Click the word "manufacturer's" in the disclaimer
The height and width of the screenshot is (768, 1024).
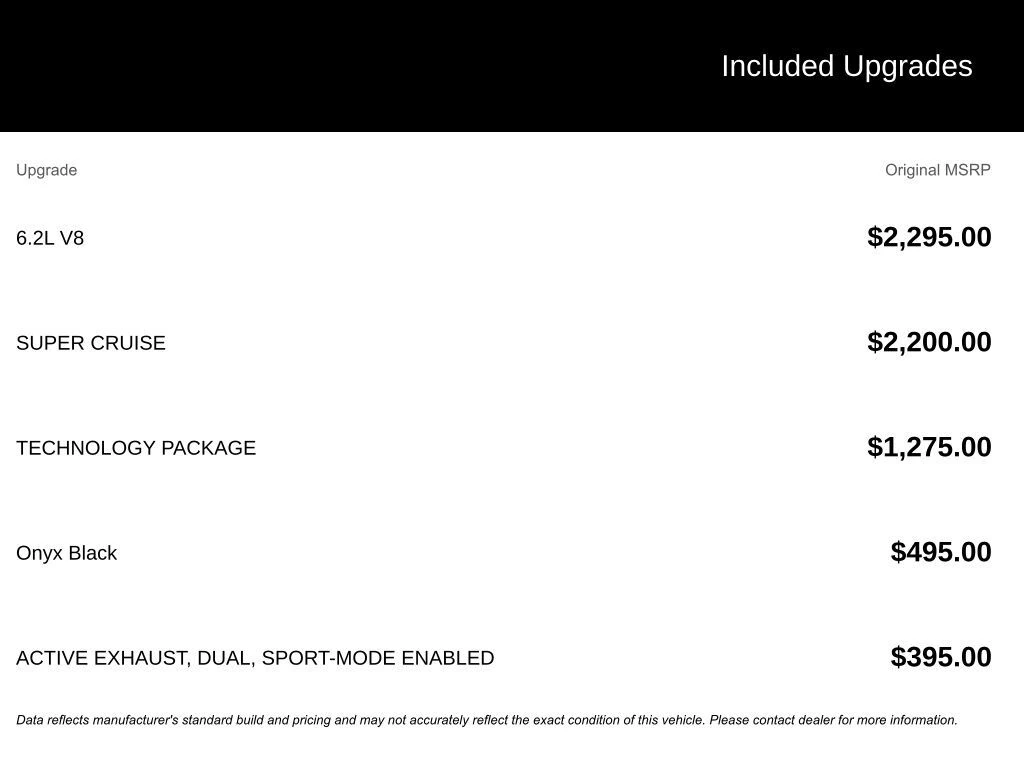coord(136,720)
